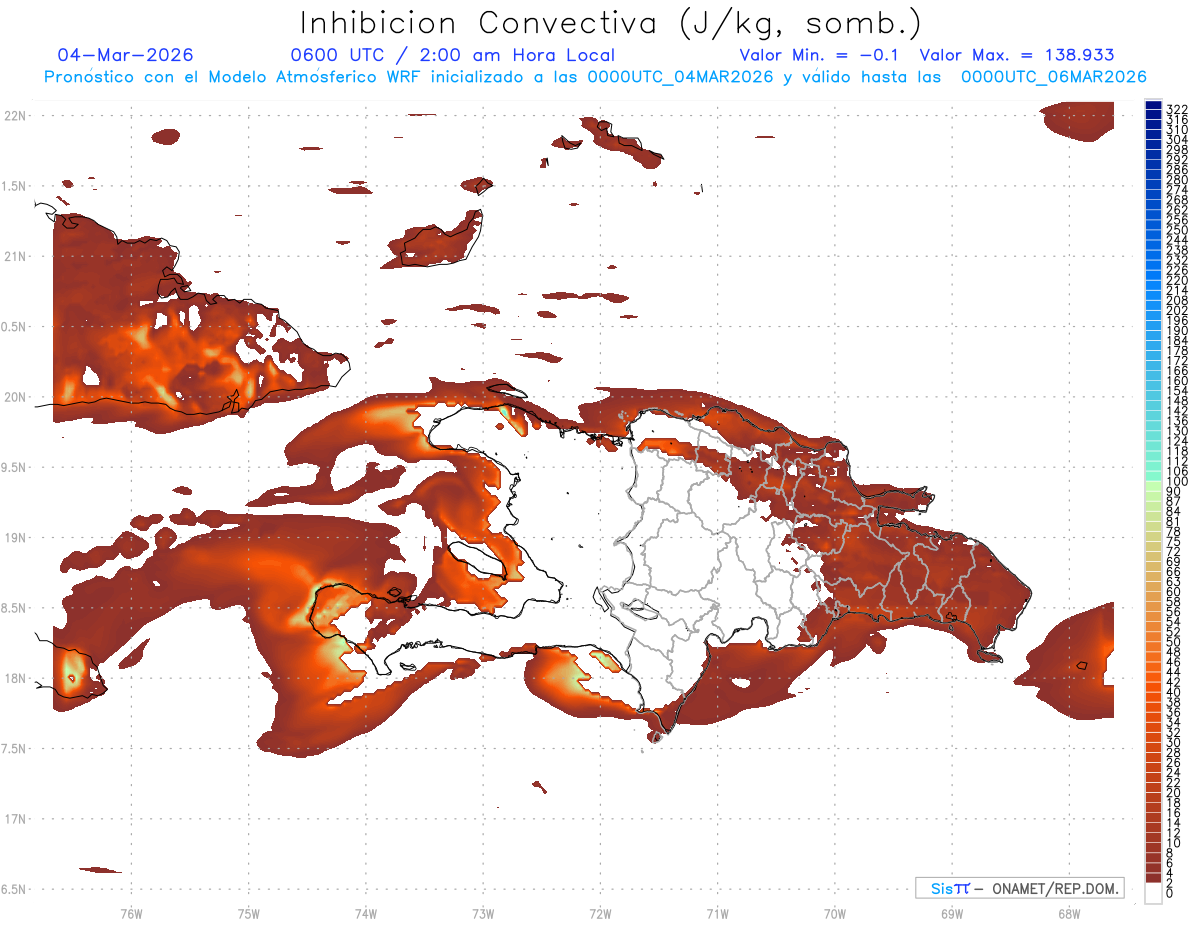Click the '8.5N' latitude label
This screenshot has height=927, width=1200.
[15, 608]
